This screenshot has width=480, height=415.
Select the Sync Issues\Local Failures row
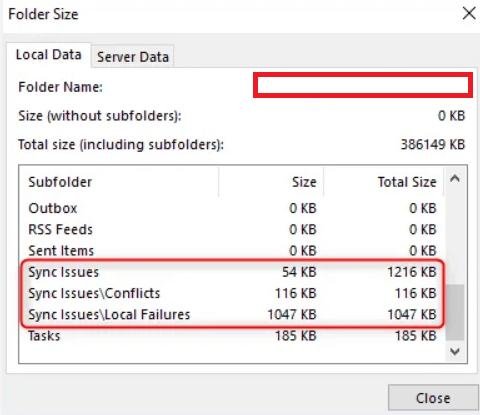[x=232, y=314]
